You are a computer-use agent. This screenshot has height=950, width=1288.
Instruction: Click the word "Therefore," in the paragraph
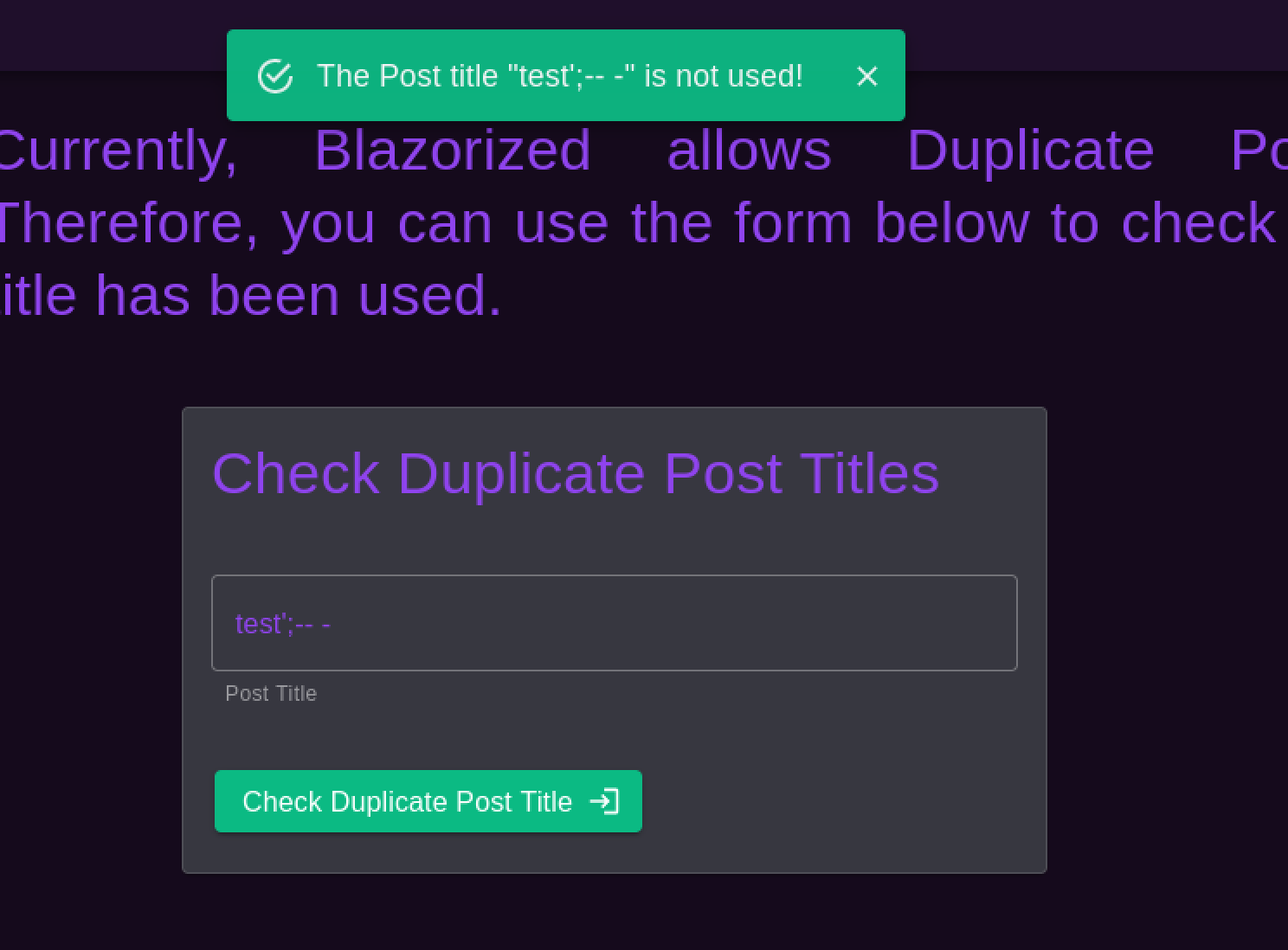[x=126, y=223]
